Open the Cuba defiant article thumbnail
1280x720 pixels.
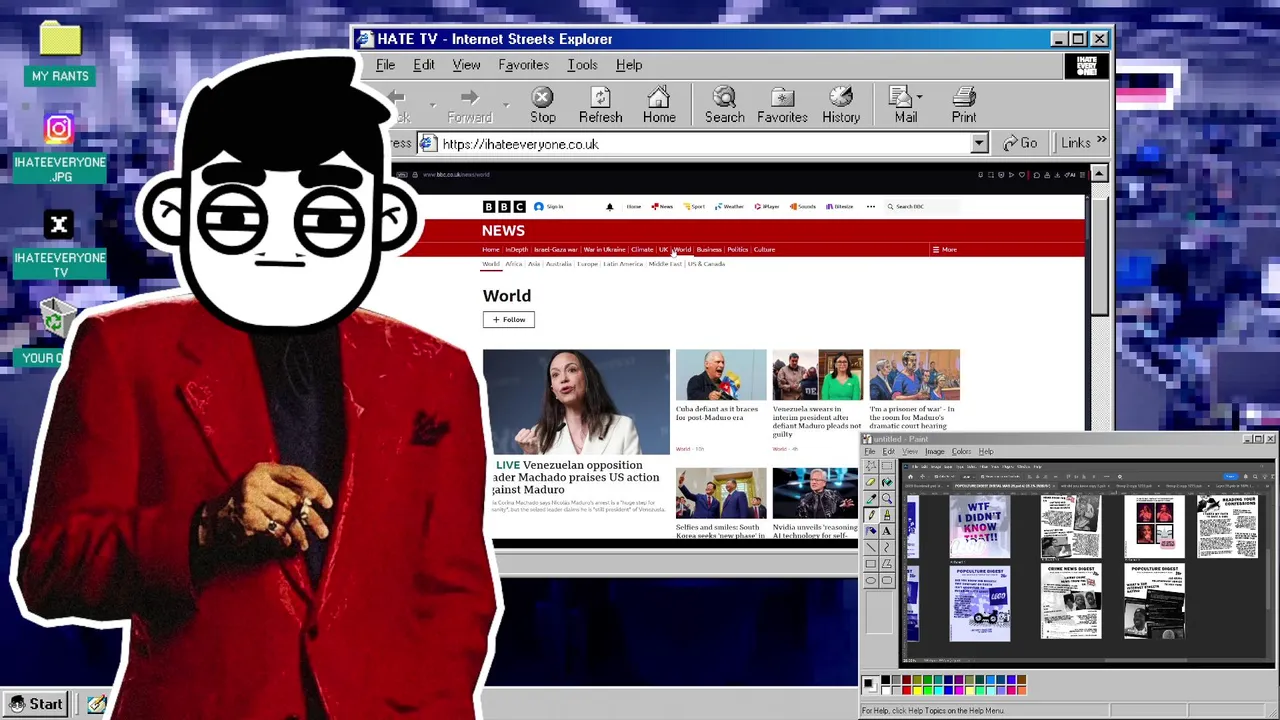tap(721, 375)
